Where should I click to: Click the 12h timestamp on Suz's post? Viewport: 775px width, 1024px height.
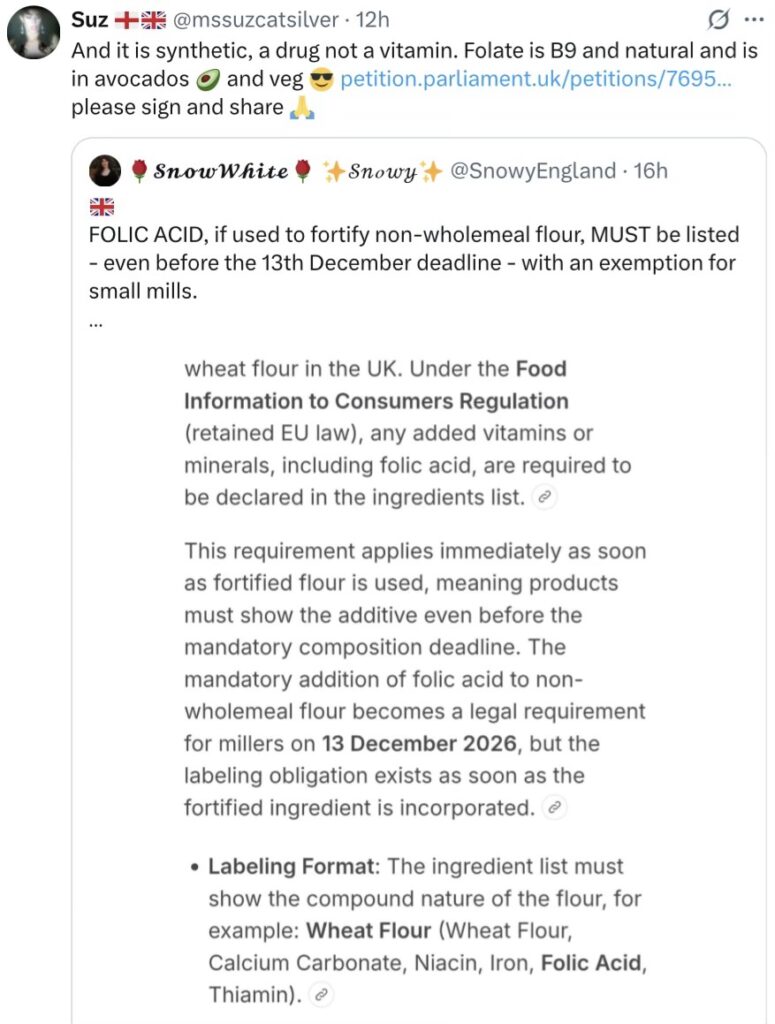(x=372, y=20)
